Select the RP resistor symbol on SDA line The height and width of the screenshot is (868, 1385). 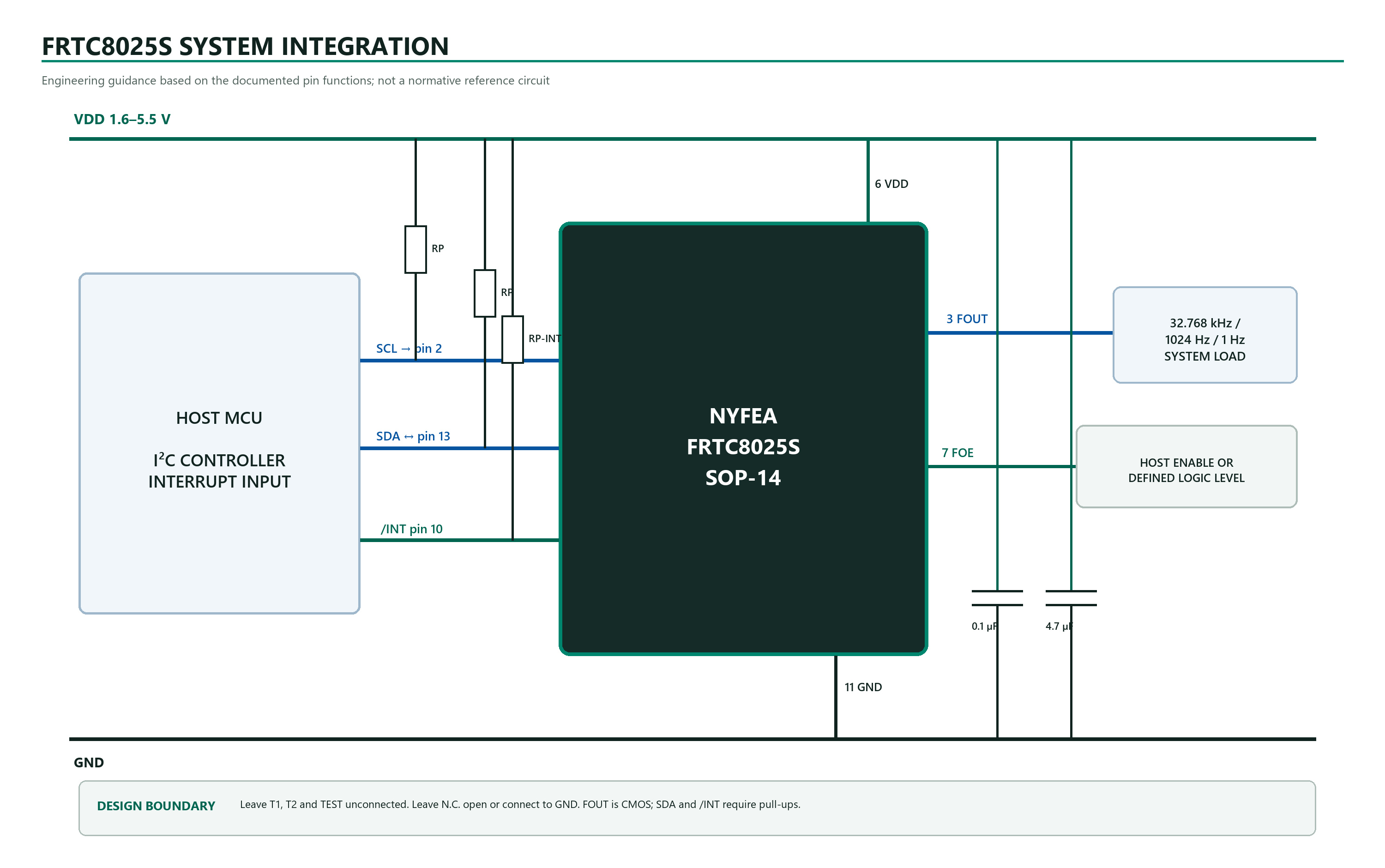click(x=485, y=293)
